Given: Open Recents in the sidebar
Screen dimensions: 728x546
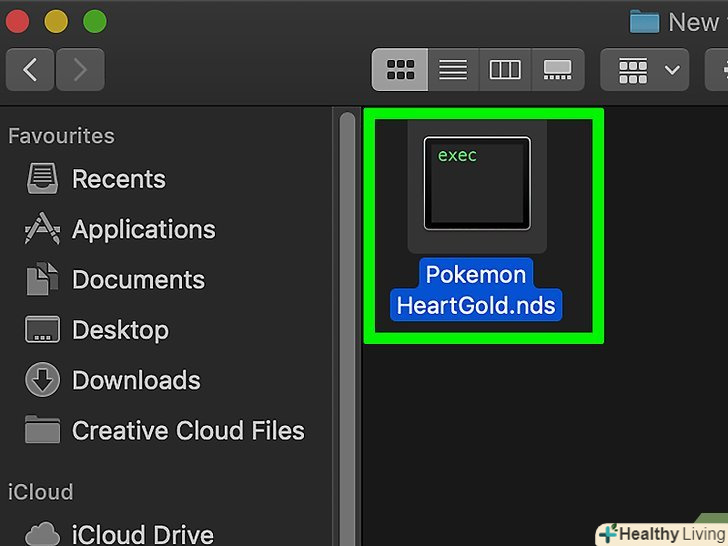Looking at the screenshot, I should (x=119, y=179).
